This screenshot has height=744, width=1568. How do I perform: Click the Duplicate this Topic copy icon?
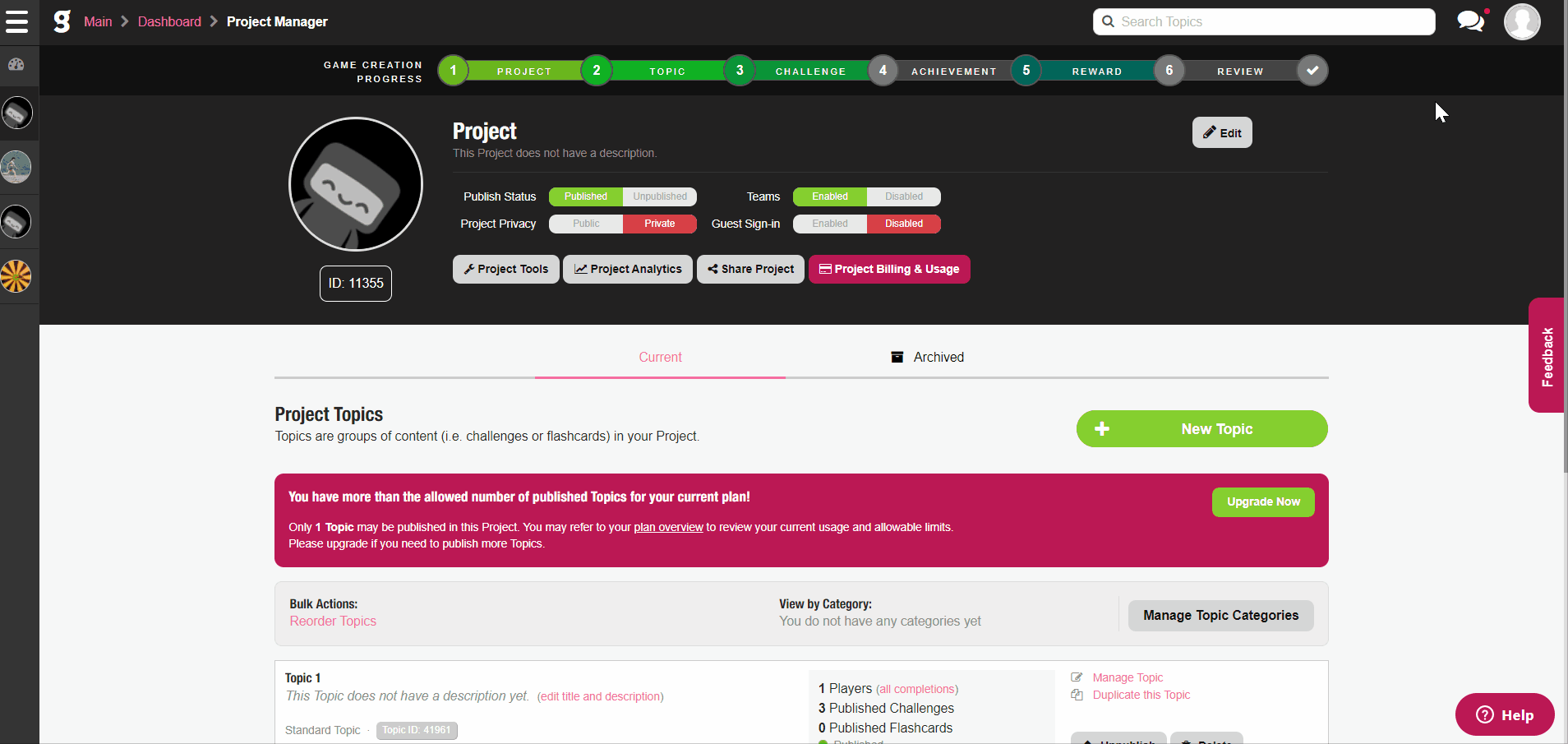point(1077,695)
